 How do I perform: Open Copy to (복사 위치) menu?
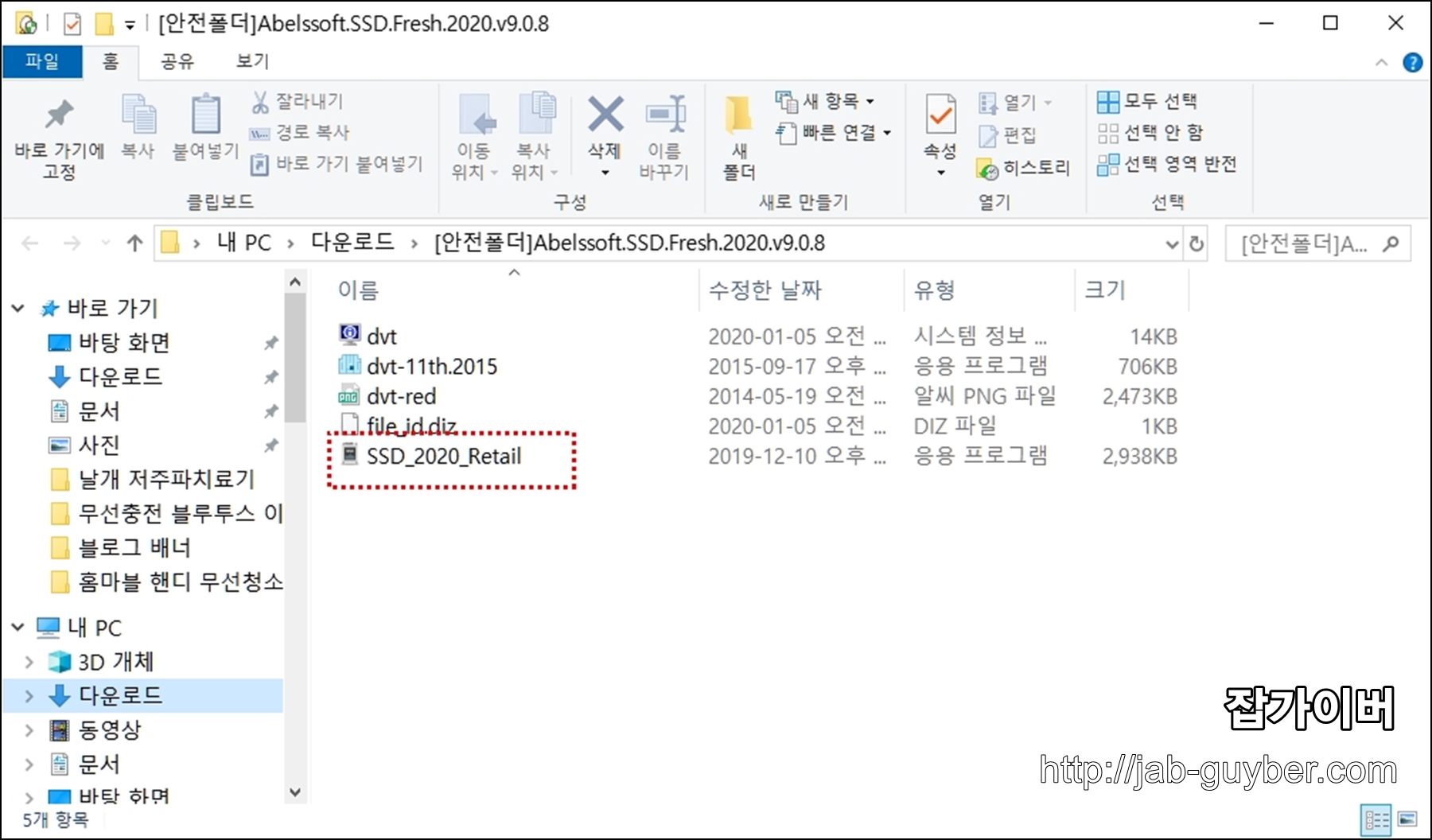tap(534, 137)
